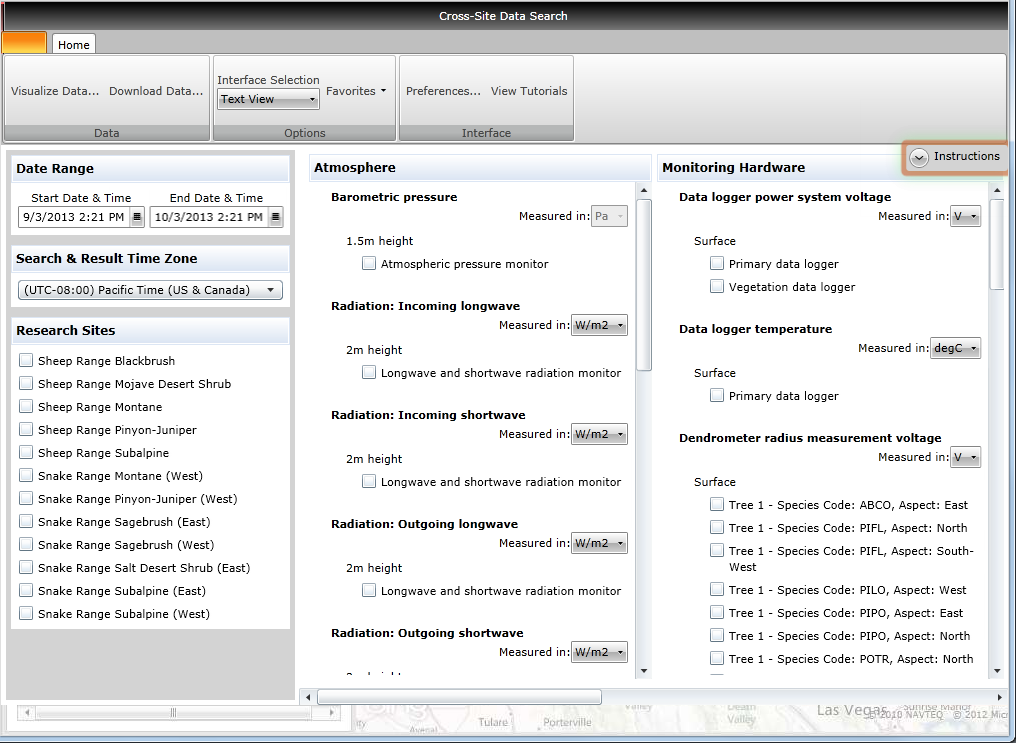
Task: Click Visualize Data in the ribbon
Action: click(55, 91)
